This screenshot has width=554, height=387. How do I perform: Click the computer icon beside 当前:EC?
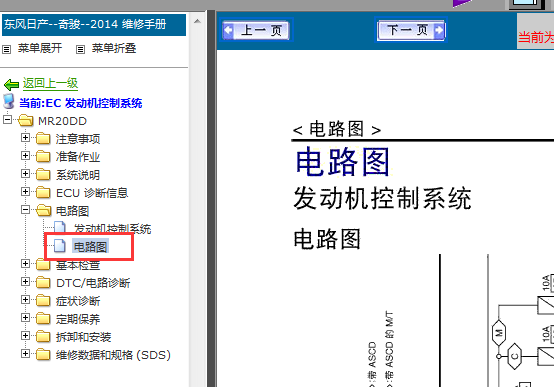click(9, 101)
